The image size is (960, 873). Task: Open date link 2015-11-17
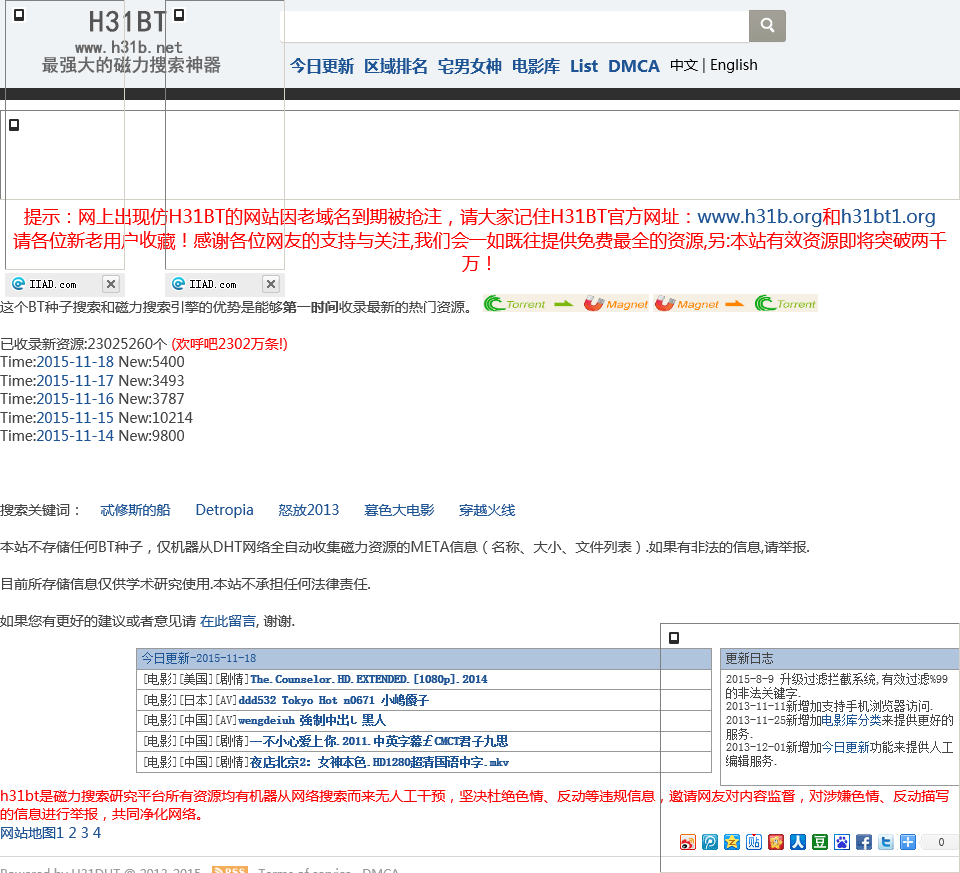tap(75, 381)
